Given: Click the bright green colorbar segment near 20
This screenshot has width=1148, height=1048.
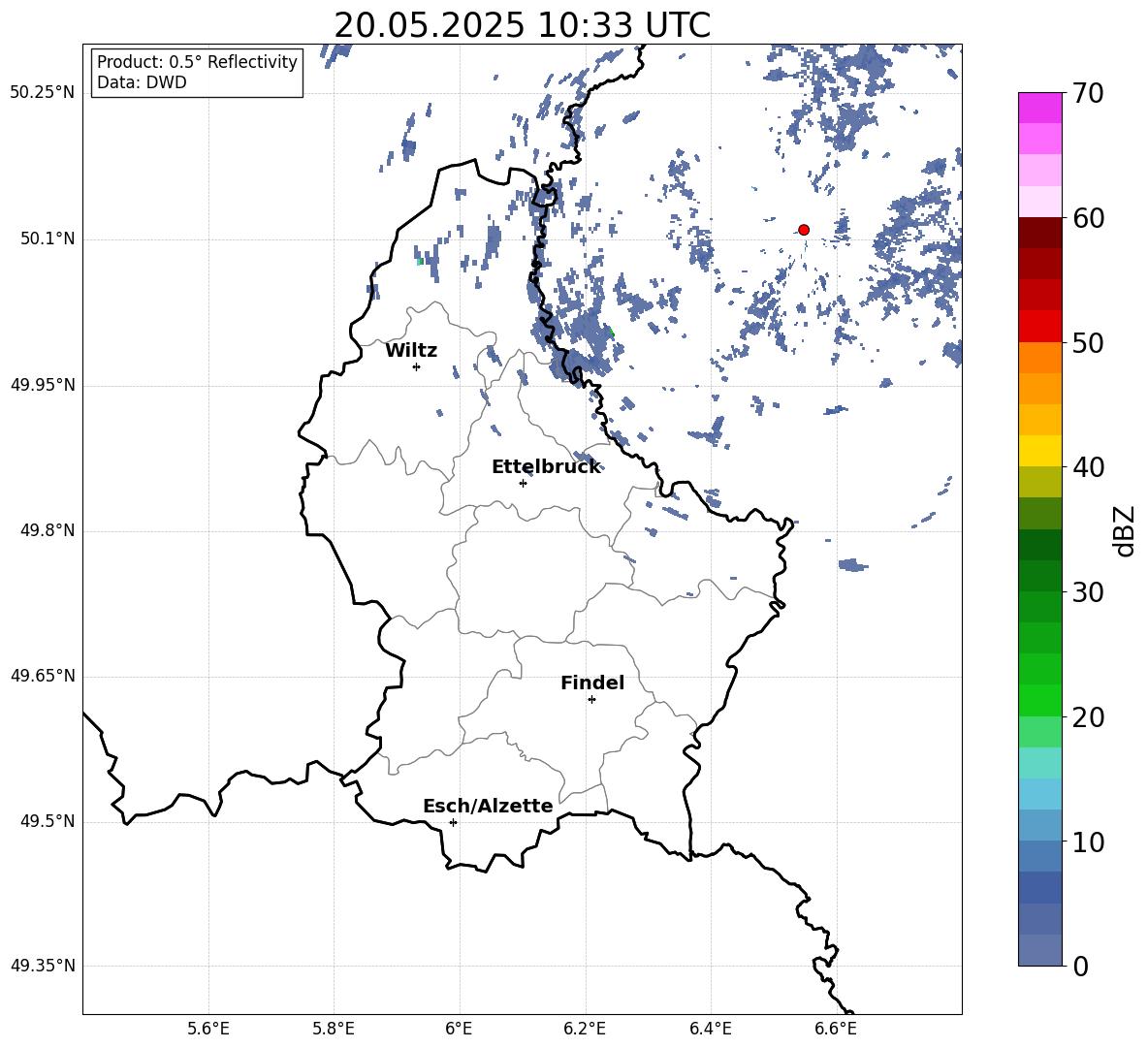Looking at the screenshot, I should pyautogui.click(x=1040, y=700).
